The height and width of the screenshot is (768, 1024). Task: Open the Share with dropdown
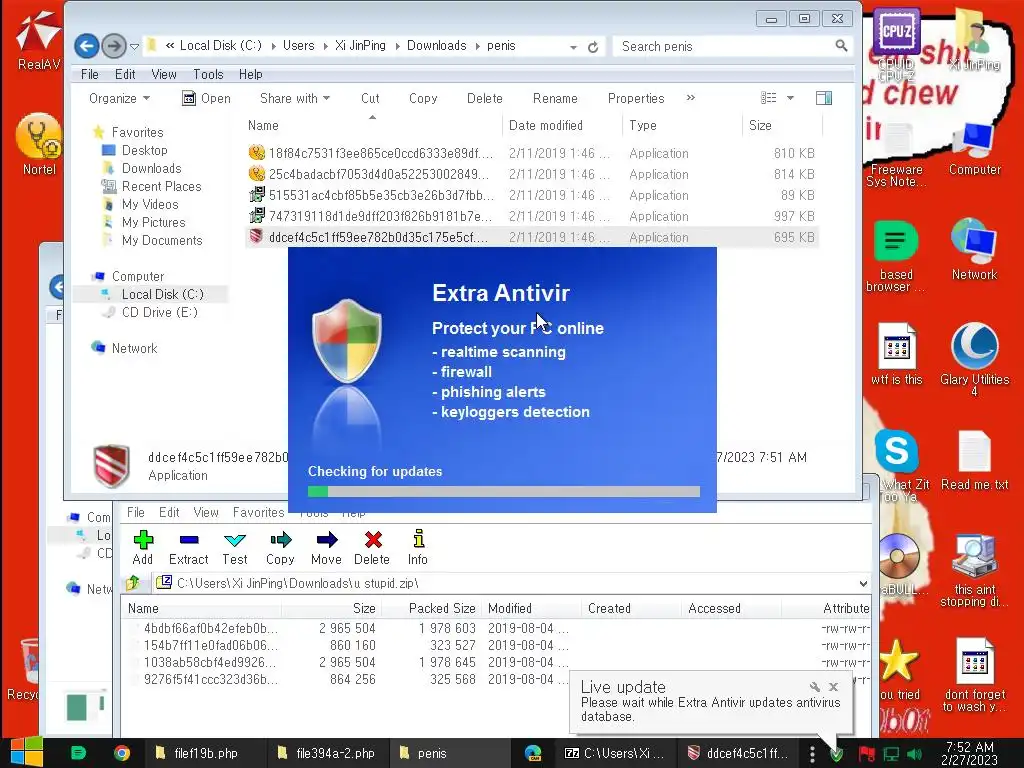[295, 98]
